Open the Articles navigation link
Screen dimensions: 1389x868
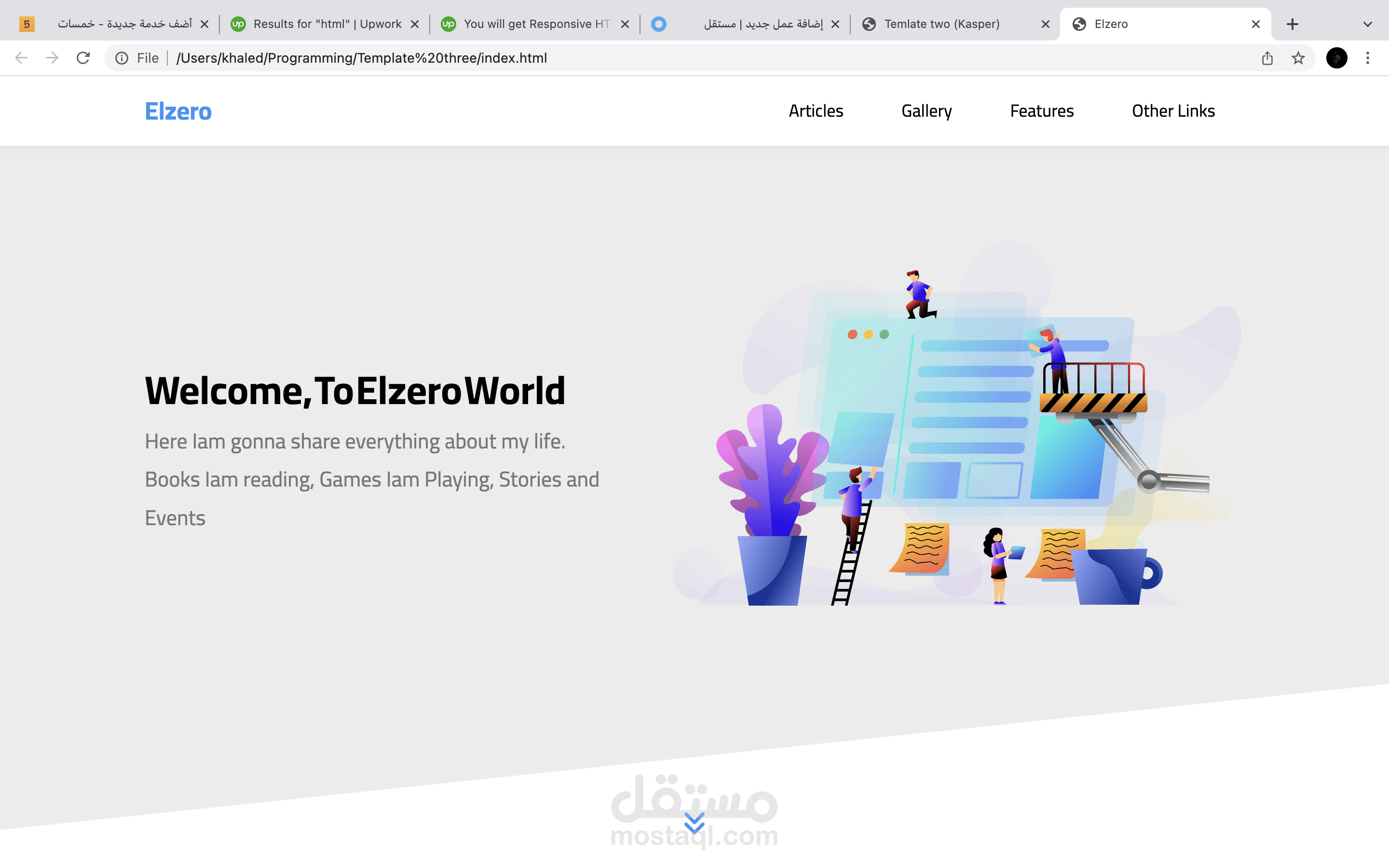816,111
